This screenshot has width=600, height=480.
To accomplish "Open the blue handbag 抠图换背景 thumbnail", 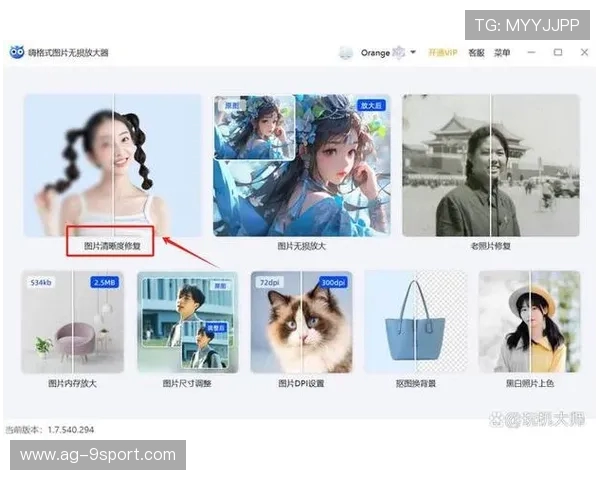I will click(x=415, y=322).
